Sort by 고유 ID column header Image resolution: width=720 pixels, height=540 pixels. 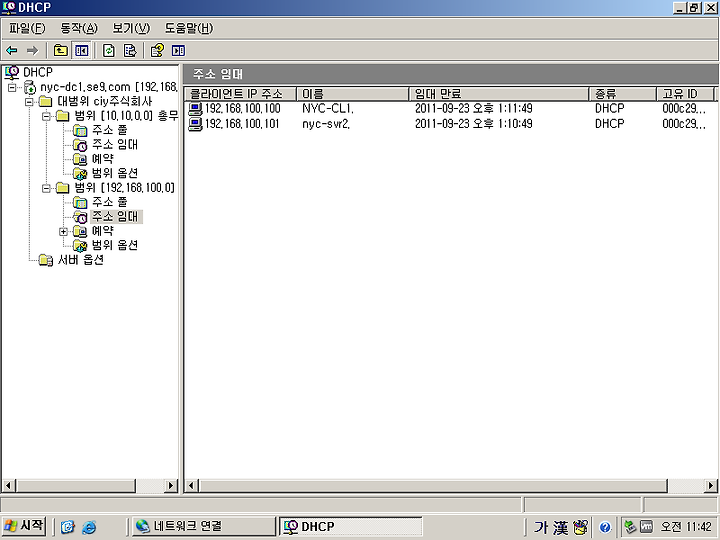[685, 94]
